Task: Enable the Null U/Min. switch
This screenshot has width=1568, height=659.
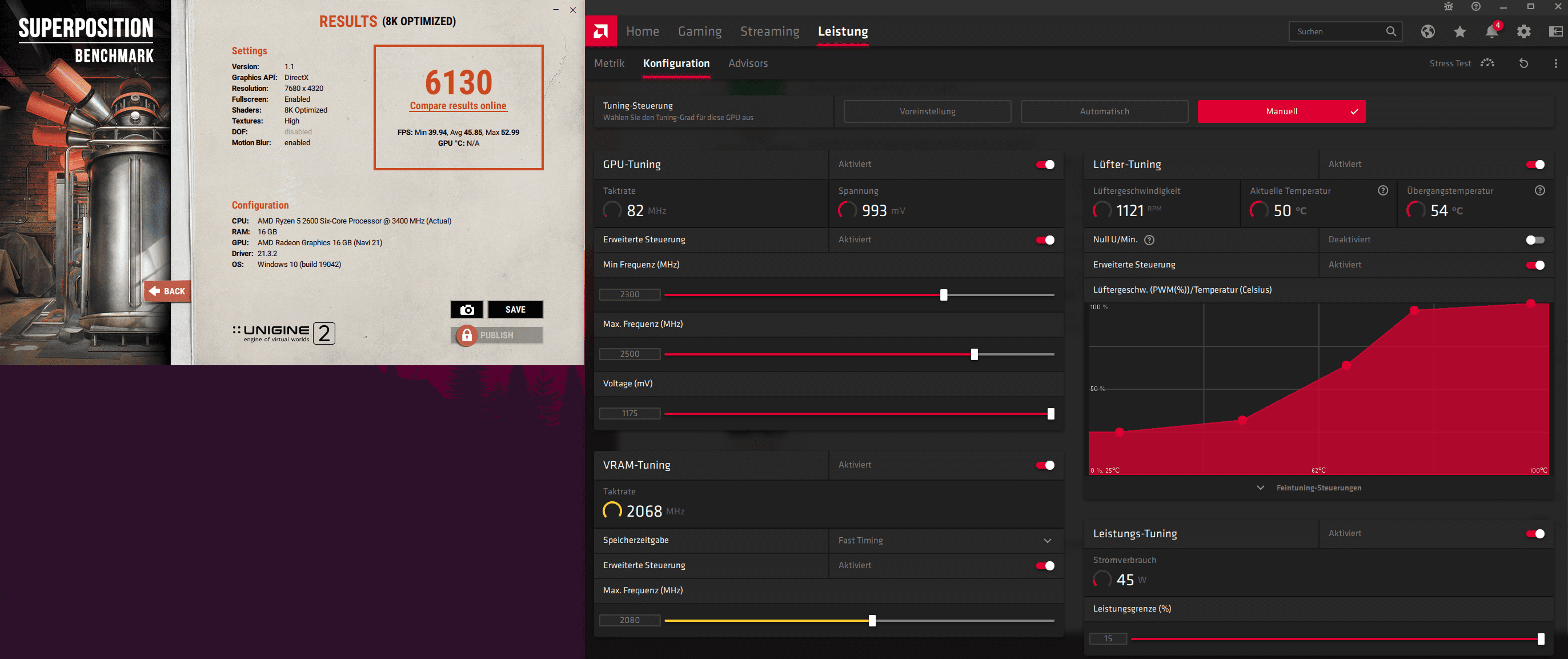Action: coord(1535,240)
